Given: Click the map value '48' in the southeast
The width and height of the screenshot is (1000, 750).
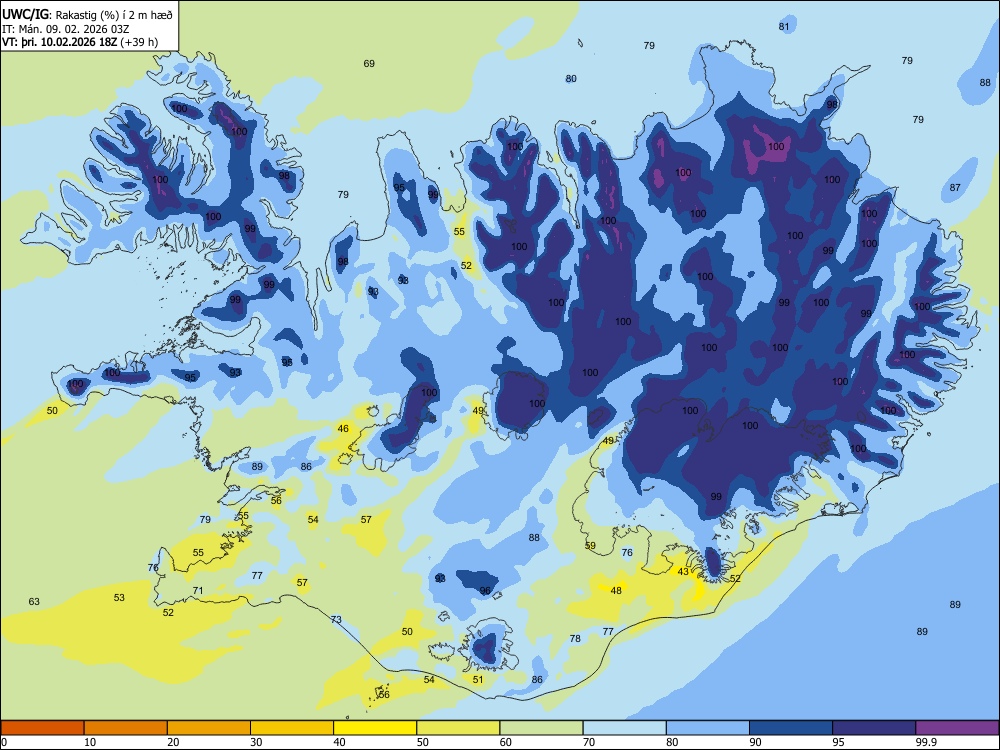Looking at the screenshot, I should (616, 591).
